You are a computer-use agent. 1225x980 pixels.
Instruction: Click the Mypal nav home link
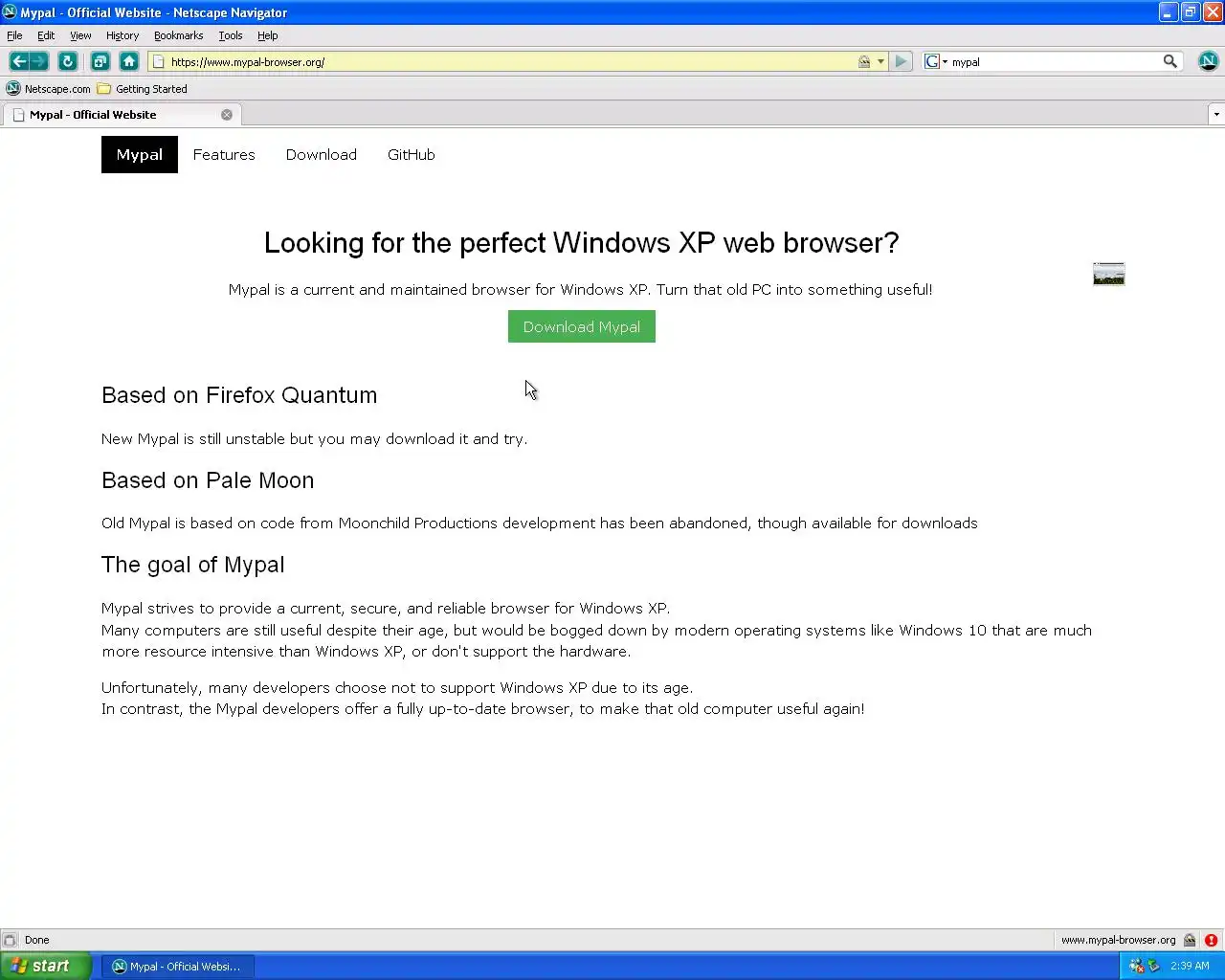pyautogui.click(x=140, y=155)
